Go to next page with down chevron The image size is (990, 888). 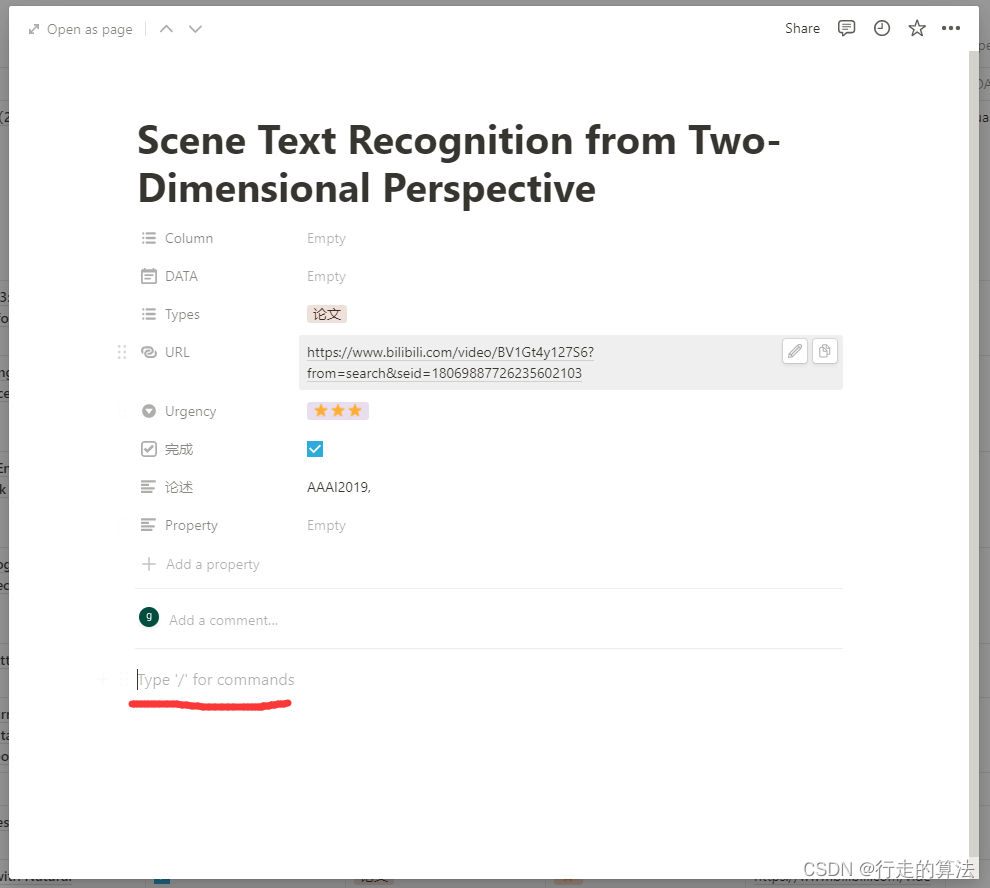(196, 29)
